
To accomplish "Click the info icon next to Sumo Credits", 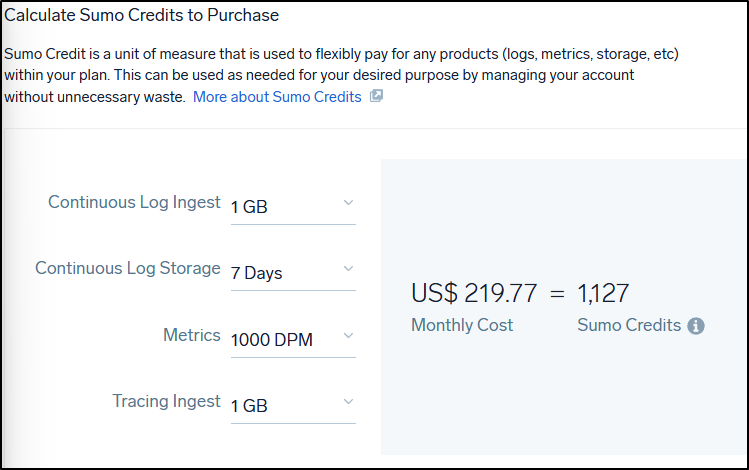I will [696, 326].
